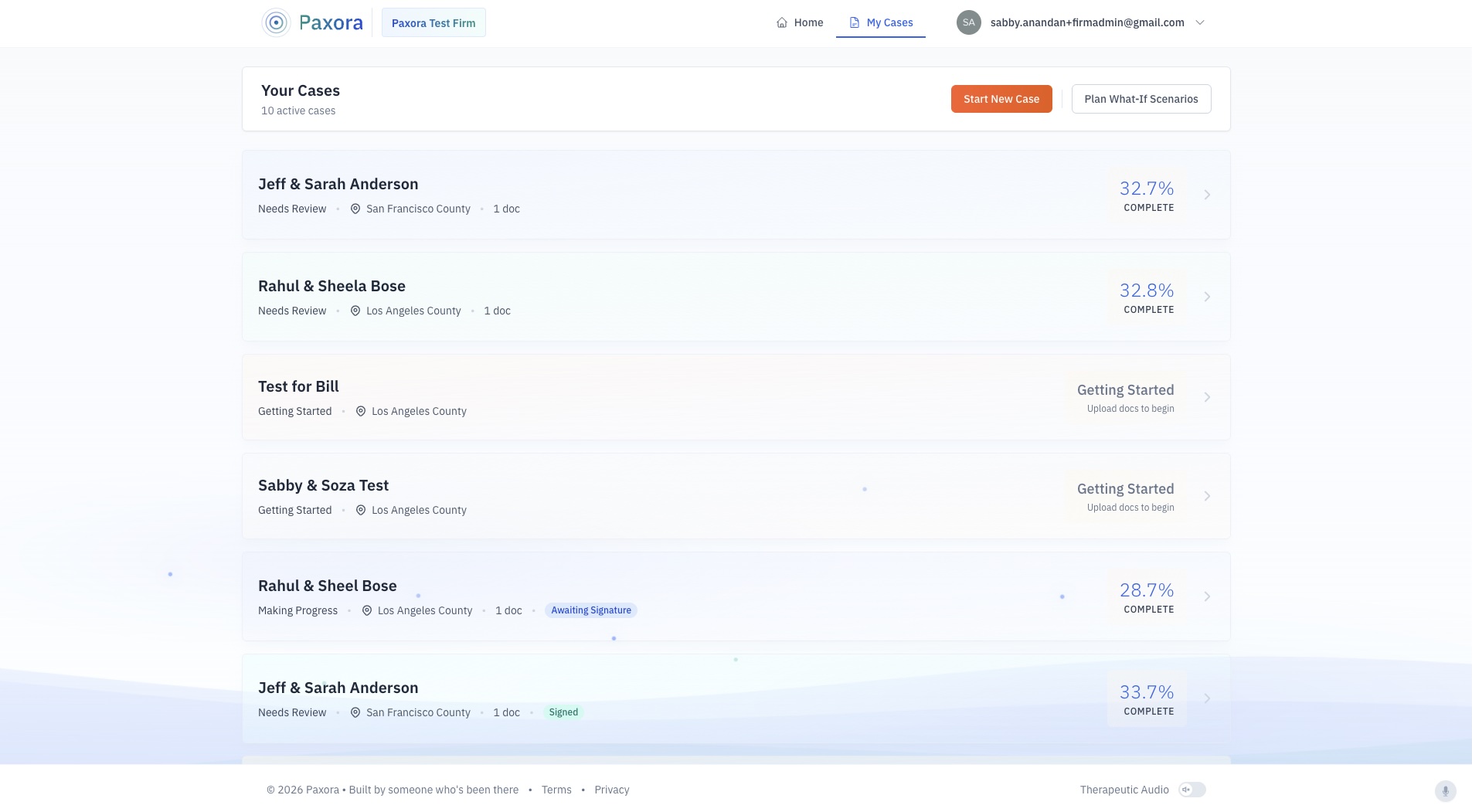This screenshot has height=812, width=1472.
Task: Click the microphone icon in bottom corner
Action: coord(1445,790)
